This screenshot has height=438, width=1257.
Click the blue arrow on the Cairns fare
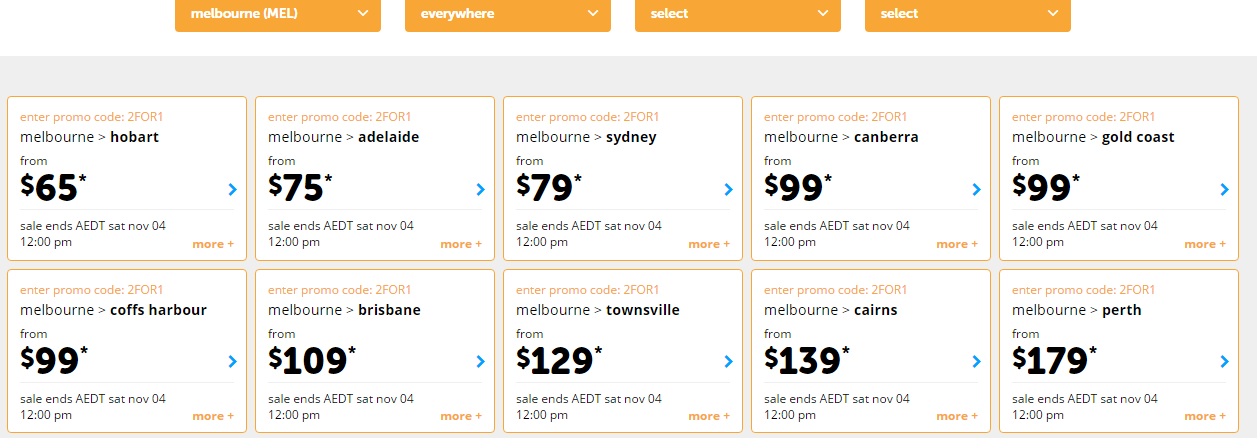pyautogui.click(x=976, y=362)
